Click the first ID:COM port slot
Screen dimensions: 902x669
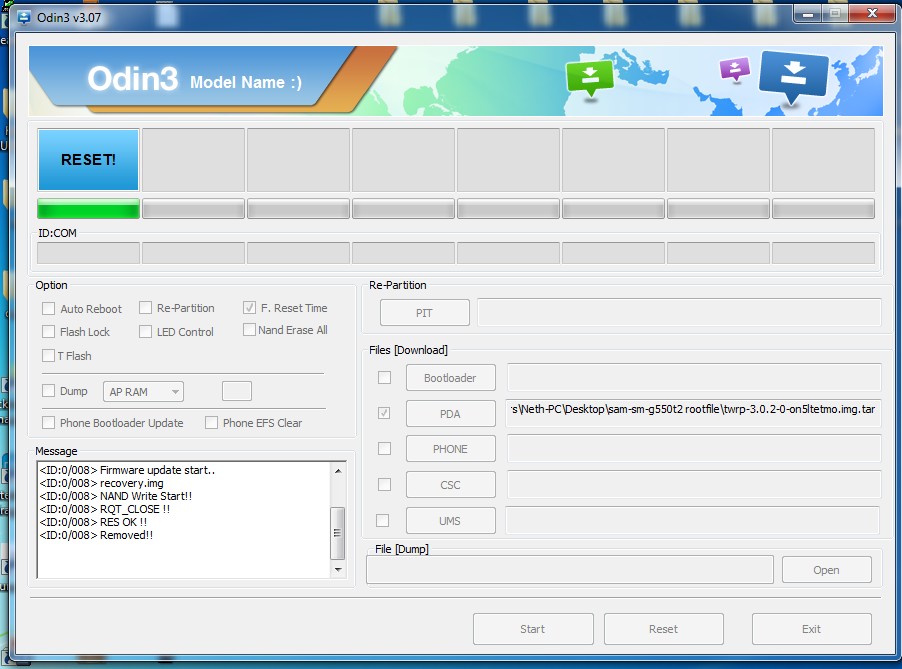(x=89, y=253)
